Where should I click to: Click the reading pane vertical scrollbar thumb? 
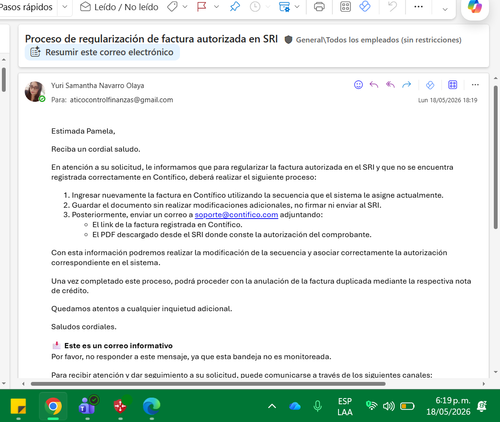coord(496,157)
